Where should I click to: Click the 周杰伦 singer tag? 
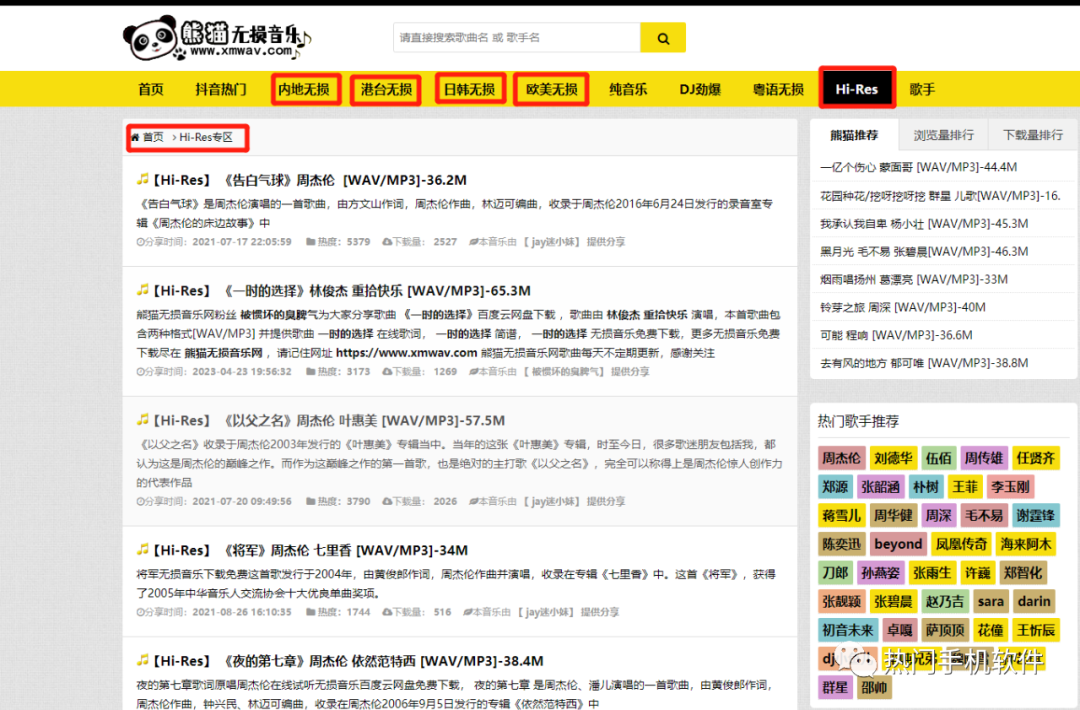[841, 458]
